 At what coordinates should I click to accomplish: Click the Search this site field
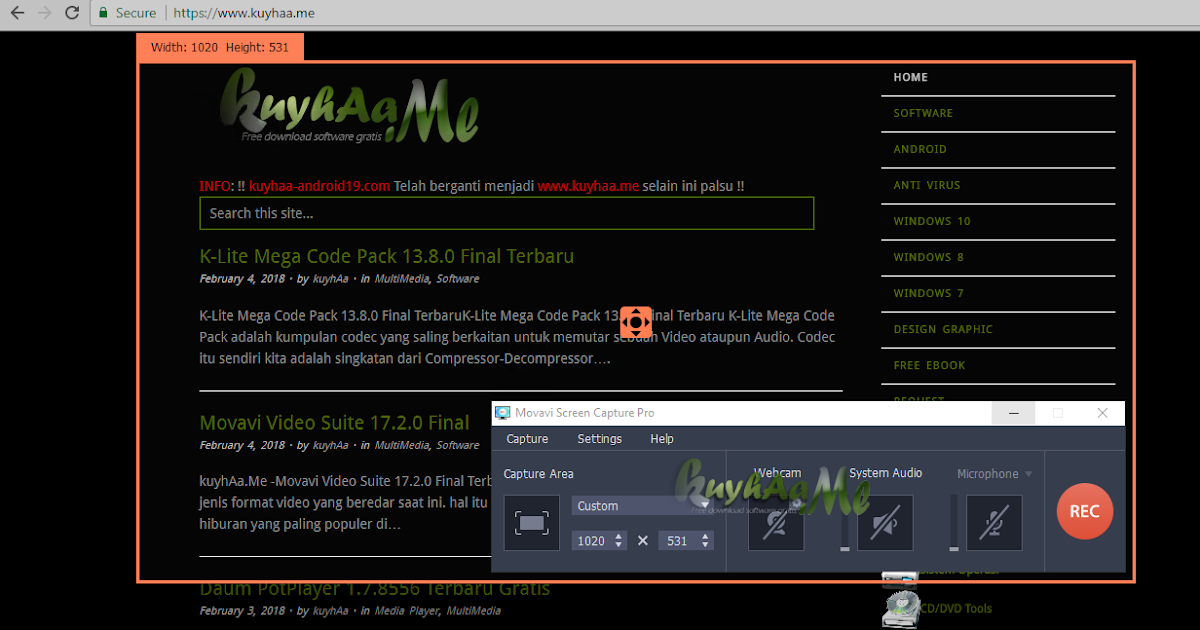tap(507, 213)
